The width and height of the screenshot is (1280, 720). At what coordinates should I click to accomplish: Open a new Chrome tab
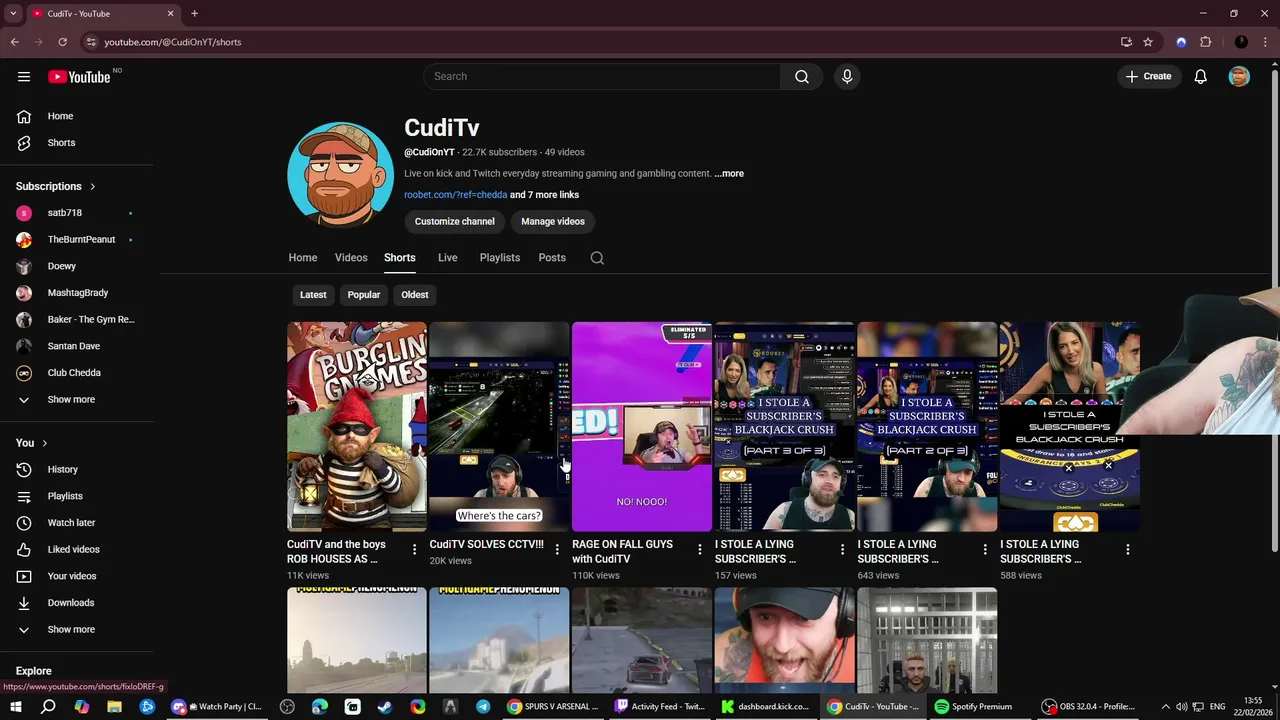194,14
